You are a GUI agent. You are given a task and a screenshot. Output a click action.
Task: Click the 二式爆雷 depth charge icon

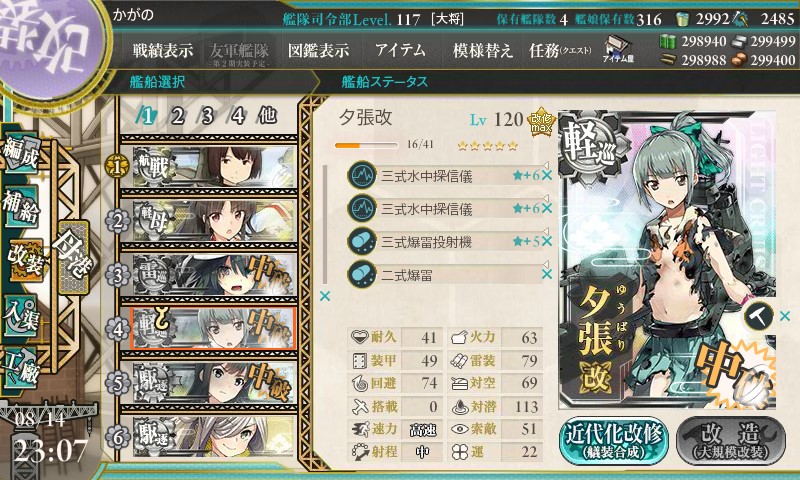click(362, 274)
